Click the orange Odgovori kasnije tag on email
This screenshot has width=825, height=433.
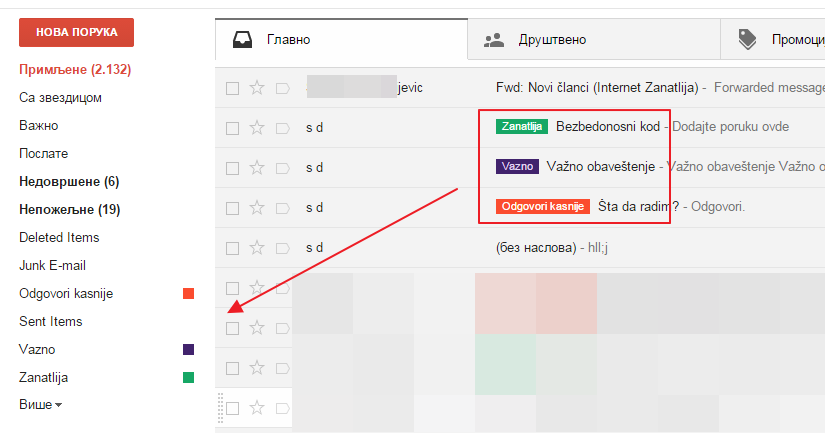pos(542,206)
